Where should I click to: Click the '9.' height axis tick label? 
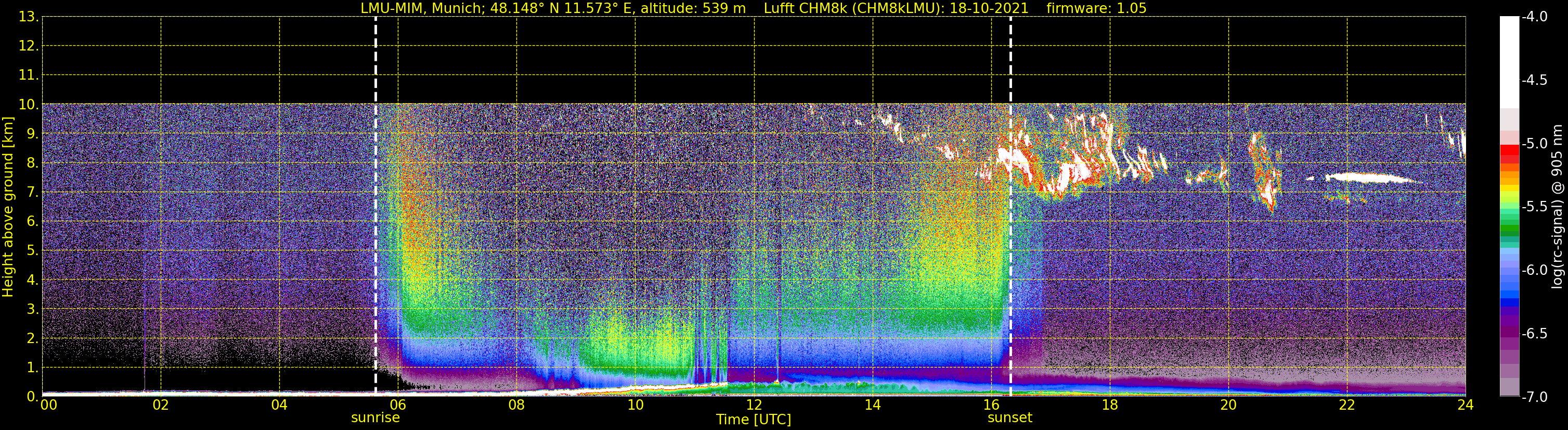32,134
